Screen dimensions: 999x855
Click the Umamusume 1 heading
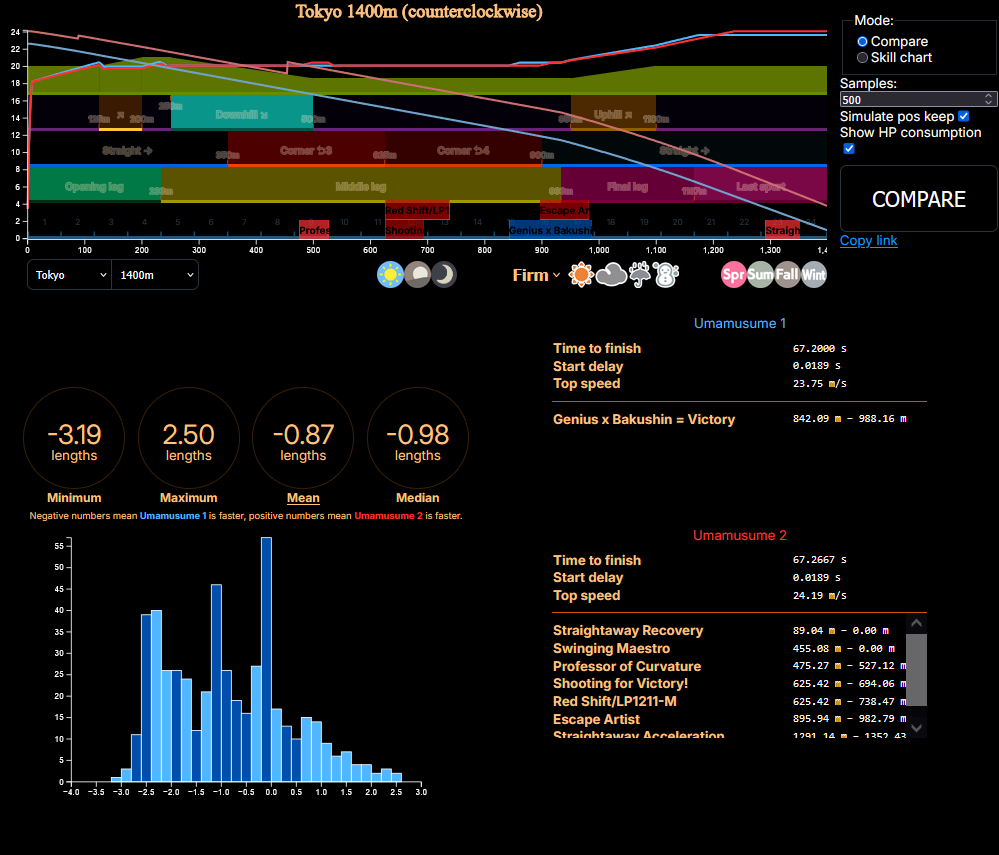click(x=739, y=323)
